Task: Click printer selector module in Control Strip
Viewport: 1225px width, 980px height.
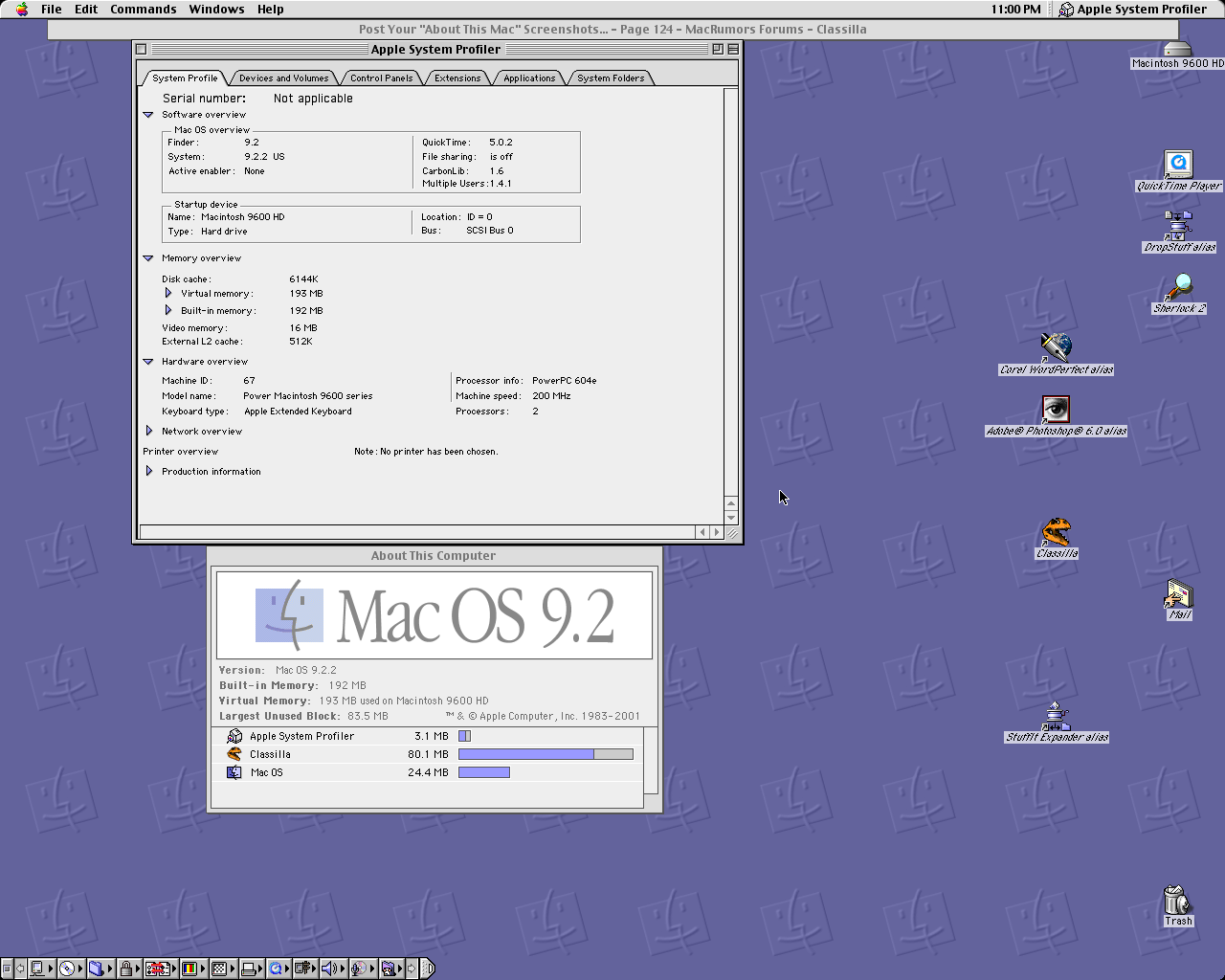Action: (253, 969)
